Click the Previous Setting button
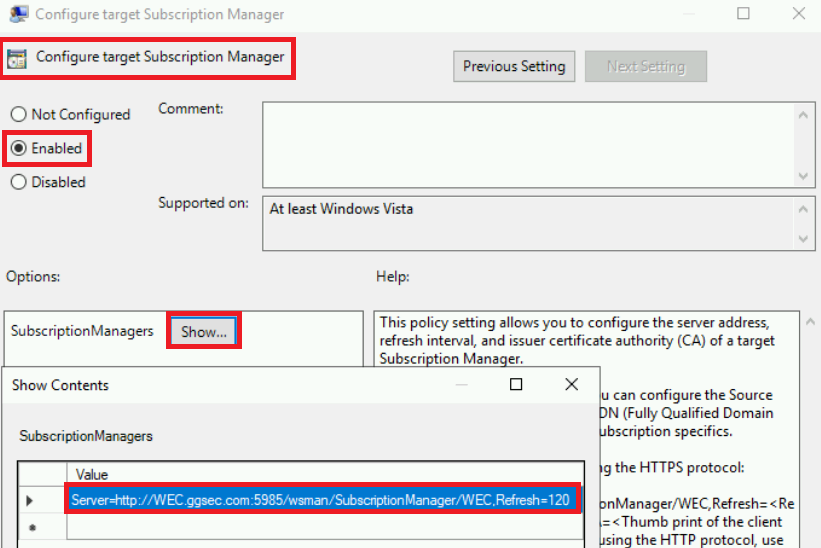Viewport: 821px width, 548px height. (514, 66)
